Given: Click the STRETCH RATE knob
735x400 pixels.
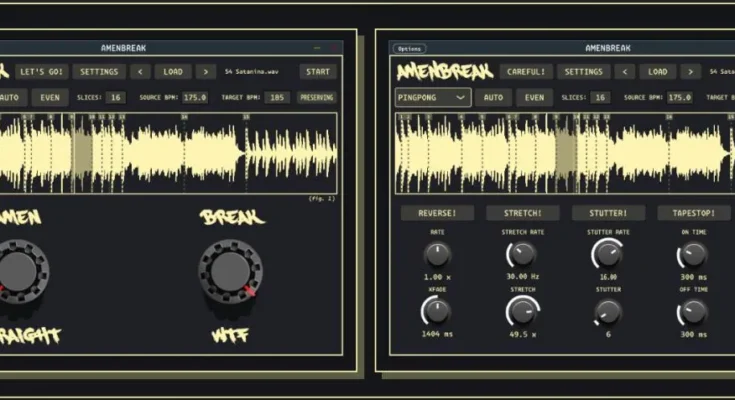Looking at the screenshot, I should [x=521, y=254].
